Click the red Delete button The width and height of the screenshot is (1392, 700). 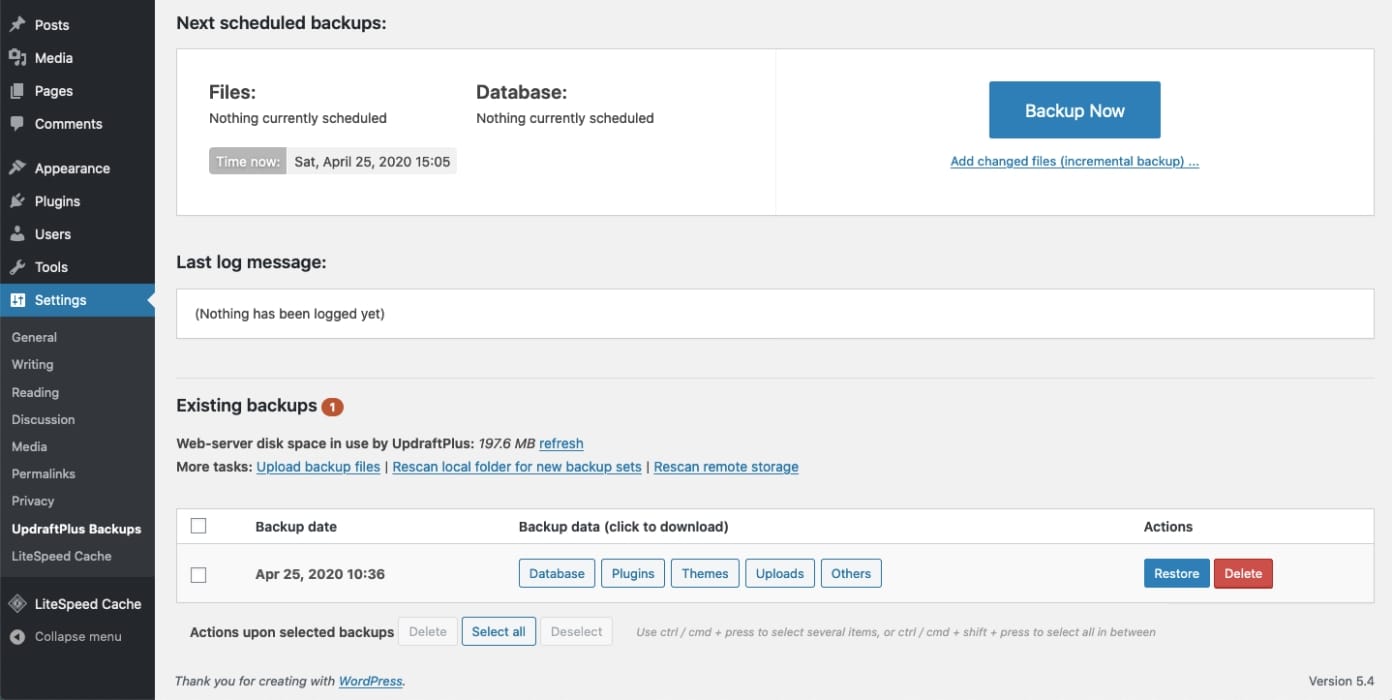[x=1243, y=573]
